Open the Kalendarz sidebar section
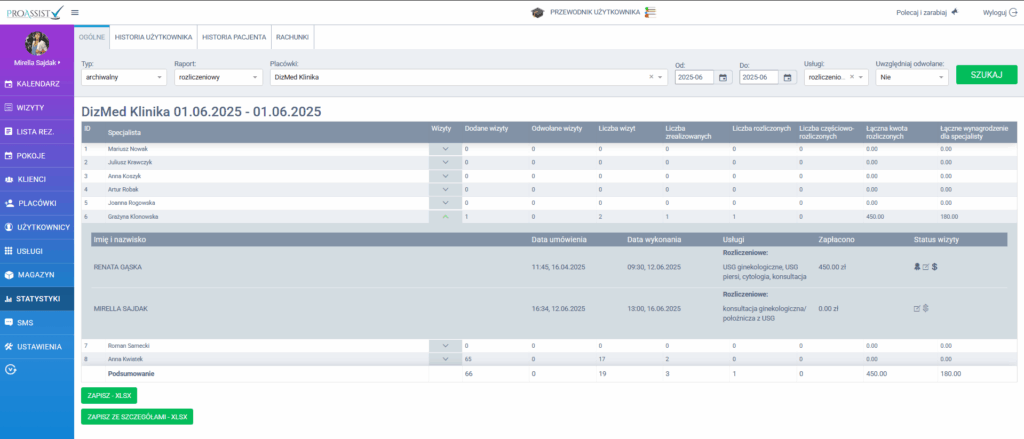 coord(37,84)
